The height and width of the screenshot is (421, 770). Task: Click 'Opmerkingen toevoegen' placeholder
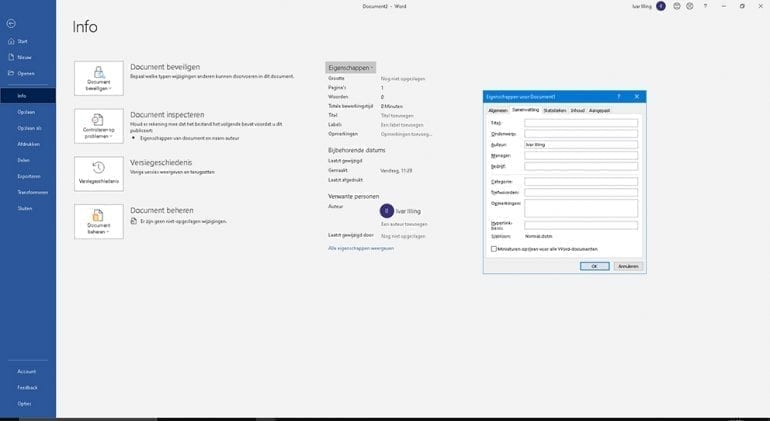tap(407, 134)
